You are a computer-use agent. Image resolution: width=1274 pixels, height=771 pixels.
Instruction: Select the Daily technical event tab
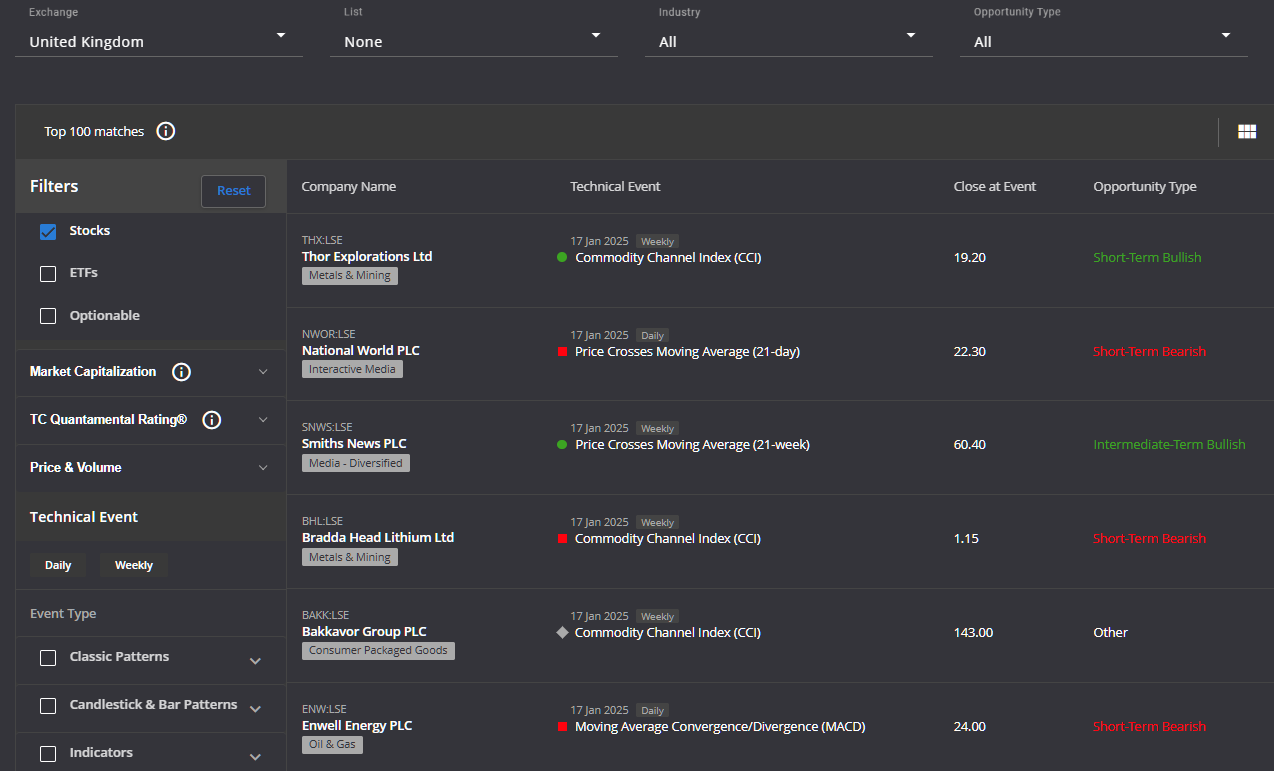(x=58, y=565)
